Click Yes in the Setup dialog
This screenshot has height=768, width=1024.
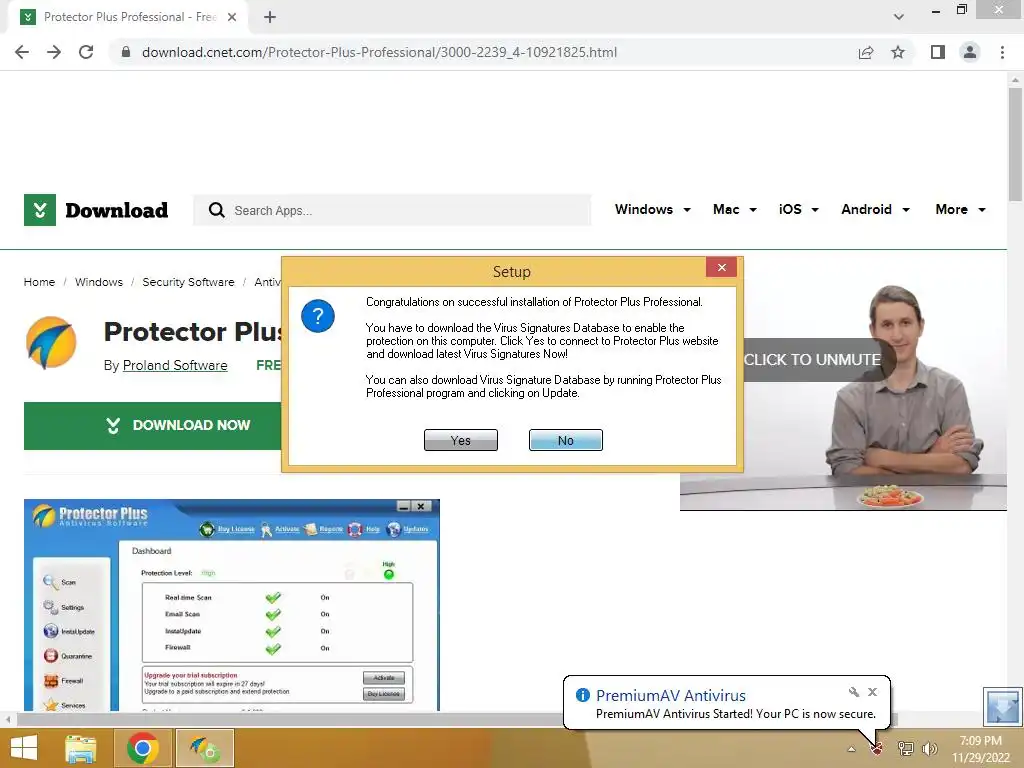pos(460,440)
